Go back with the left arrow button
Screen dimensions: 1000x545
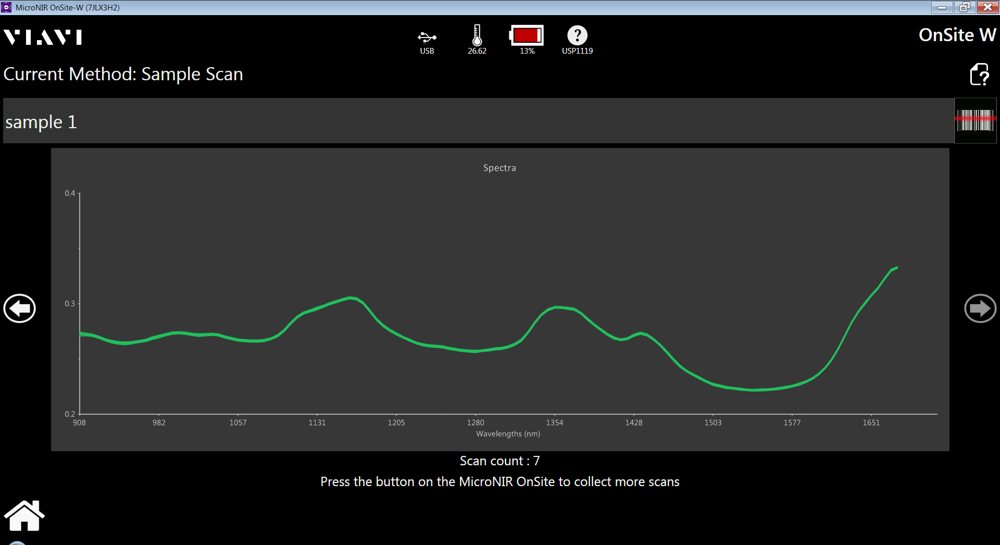pos(20,309)
